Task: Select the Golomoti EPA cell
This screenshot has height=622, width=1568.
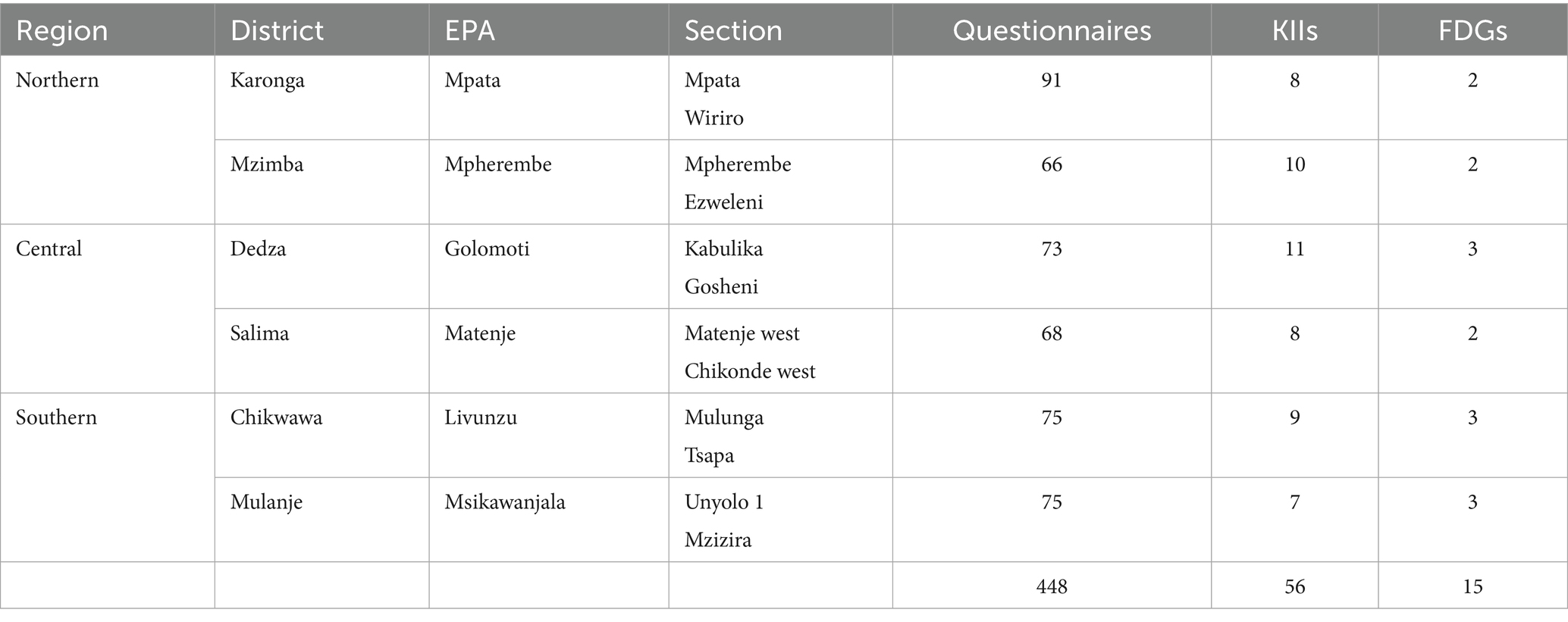Action: pyautogui.click(x=487, y=249)
